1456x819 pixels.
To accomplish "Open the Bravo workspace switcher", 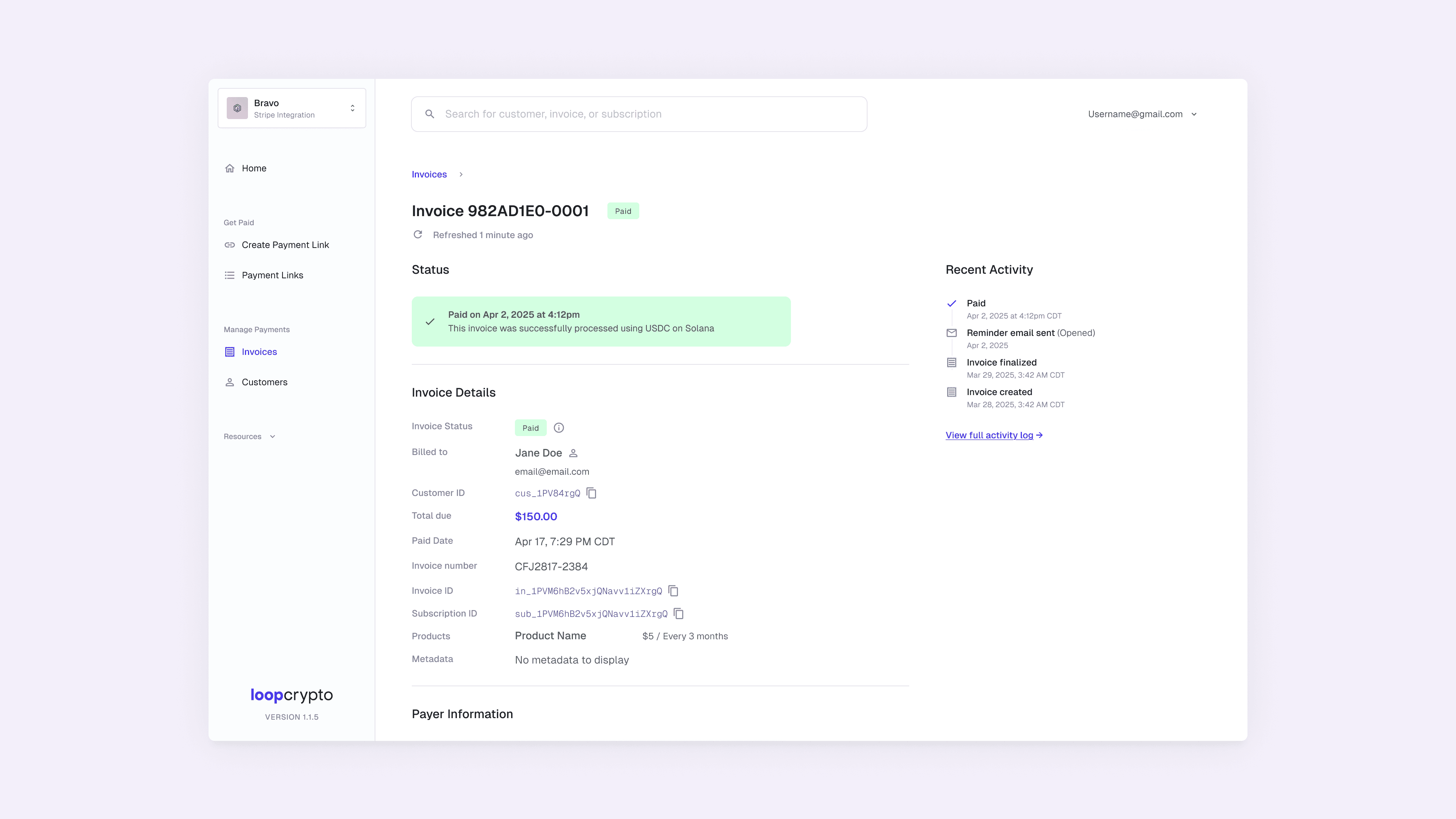I will pos(352,108).
